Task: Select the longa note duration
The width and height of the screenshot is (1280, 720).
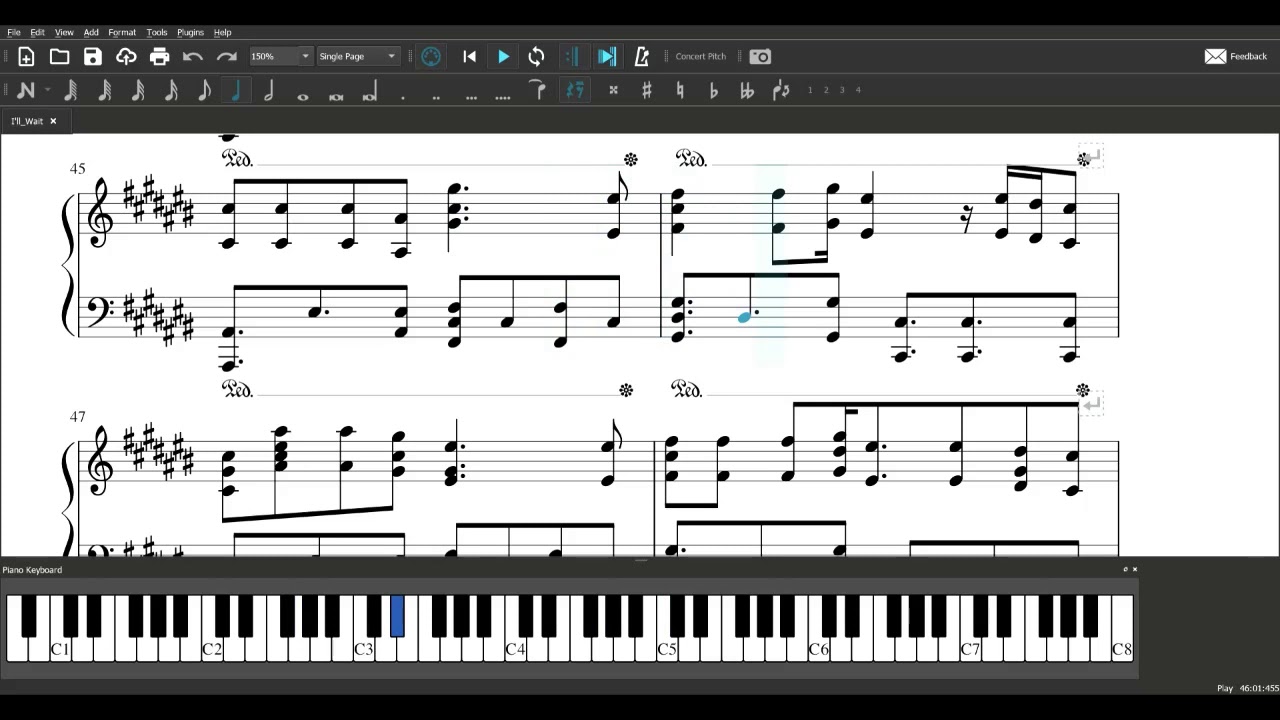Action: click(369, 93)
